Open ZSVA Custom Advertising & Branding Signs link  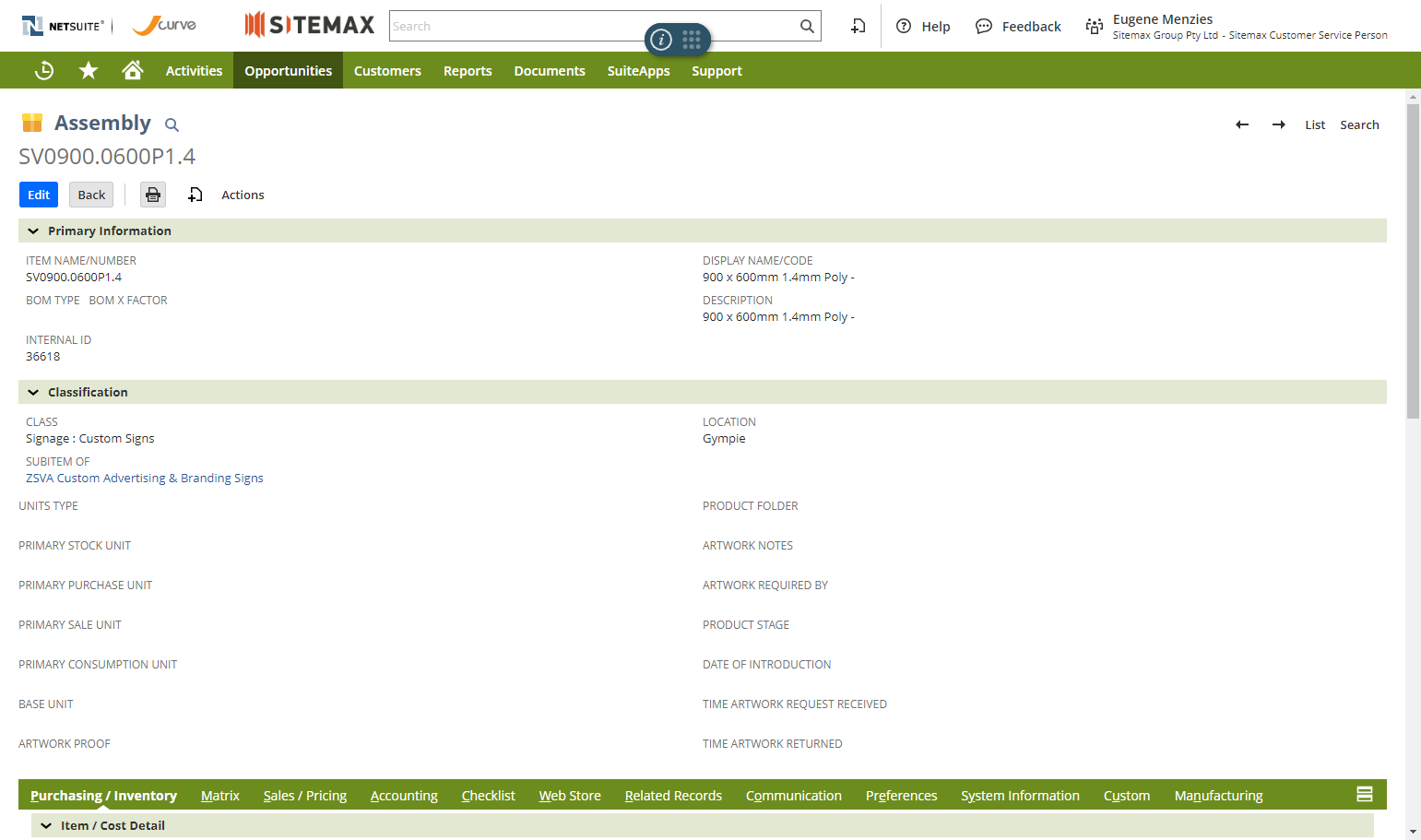click(x=145, y=478)
